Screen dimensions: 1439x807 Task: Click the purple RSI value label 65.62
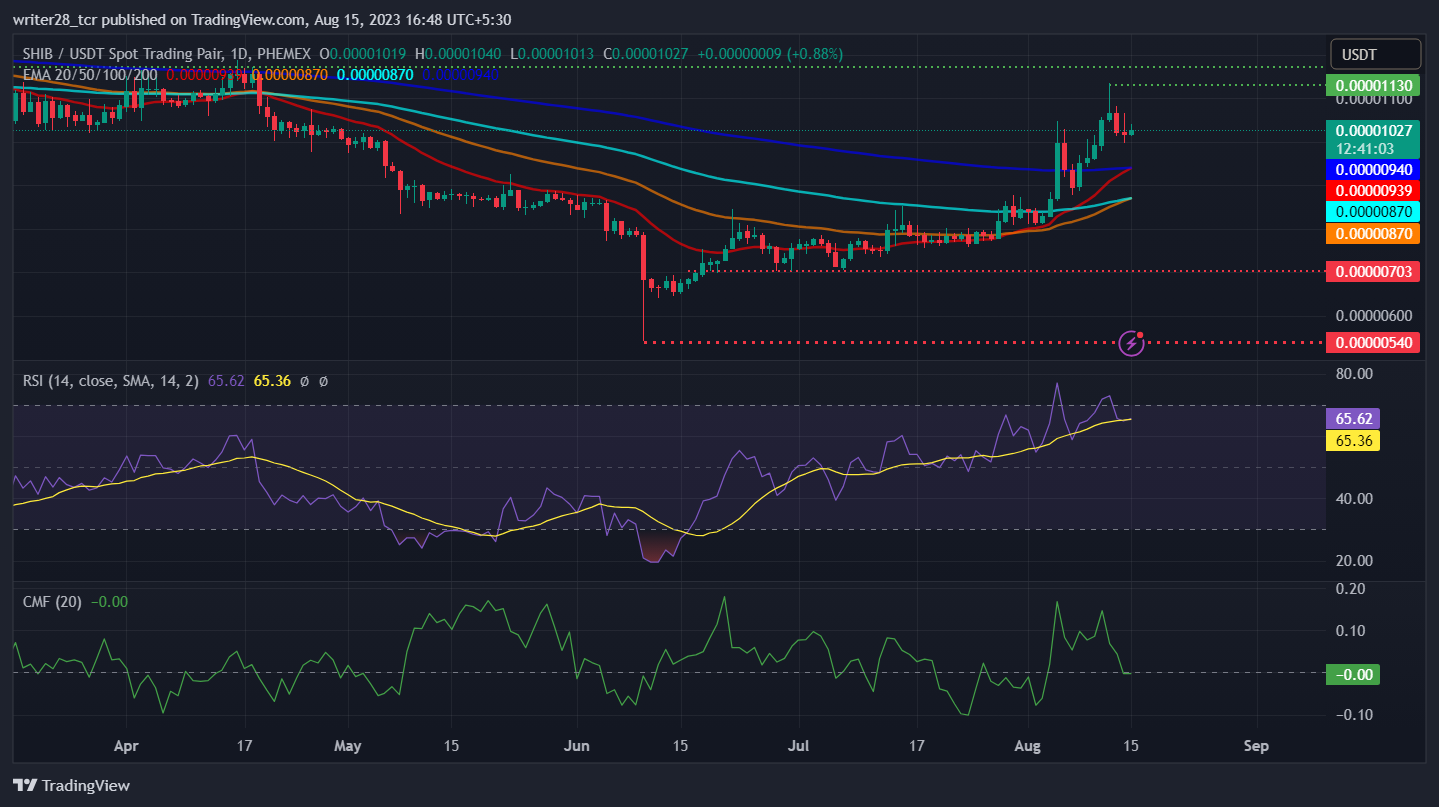[1352, 419]
